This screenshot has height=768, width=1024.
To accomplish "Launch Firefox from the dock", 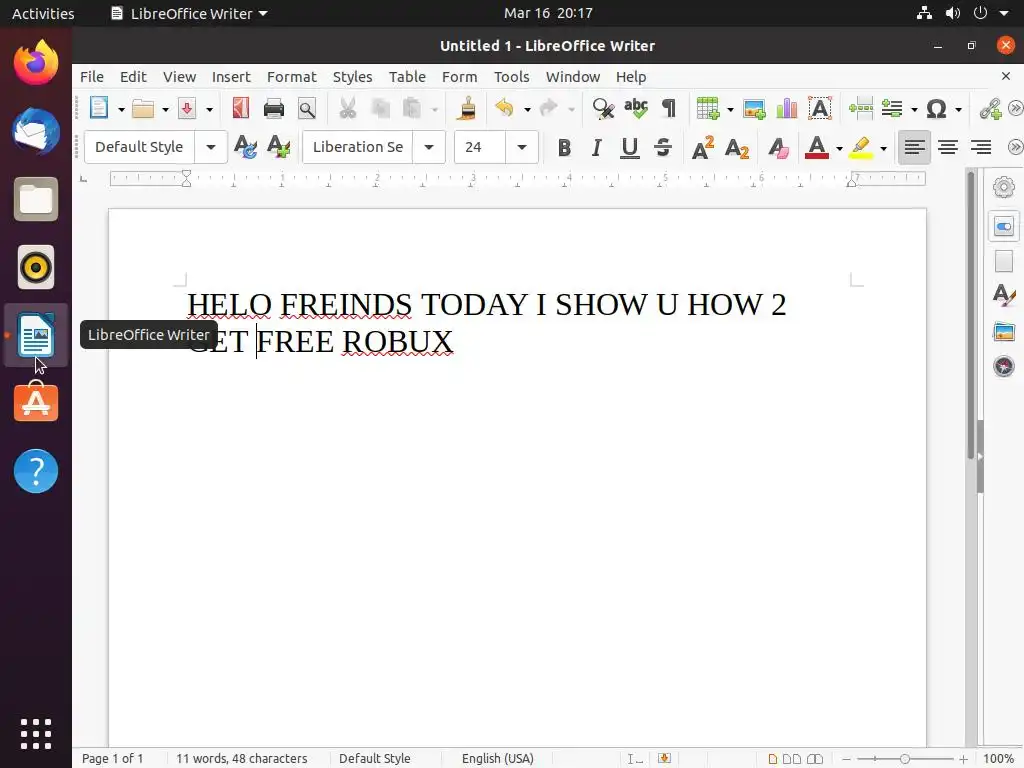I will pyautogui.click(x=36, y=63).
